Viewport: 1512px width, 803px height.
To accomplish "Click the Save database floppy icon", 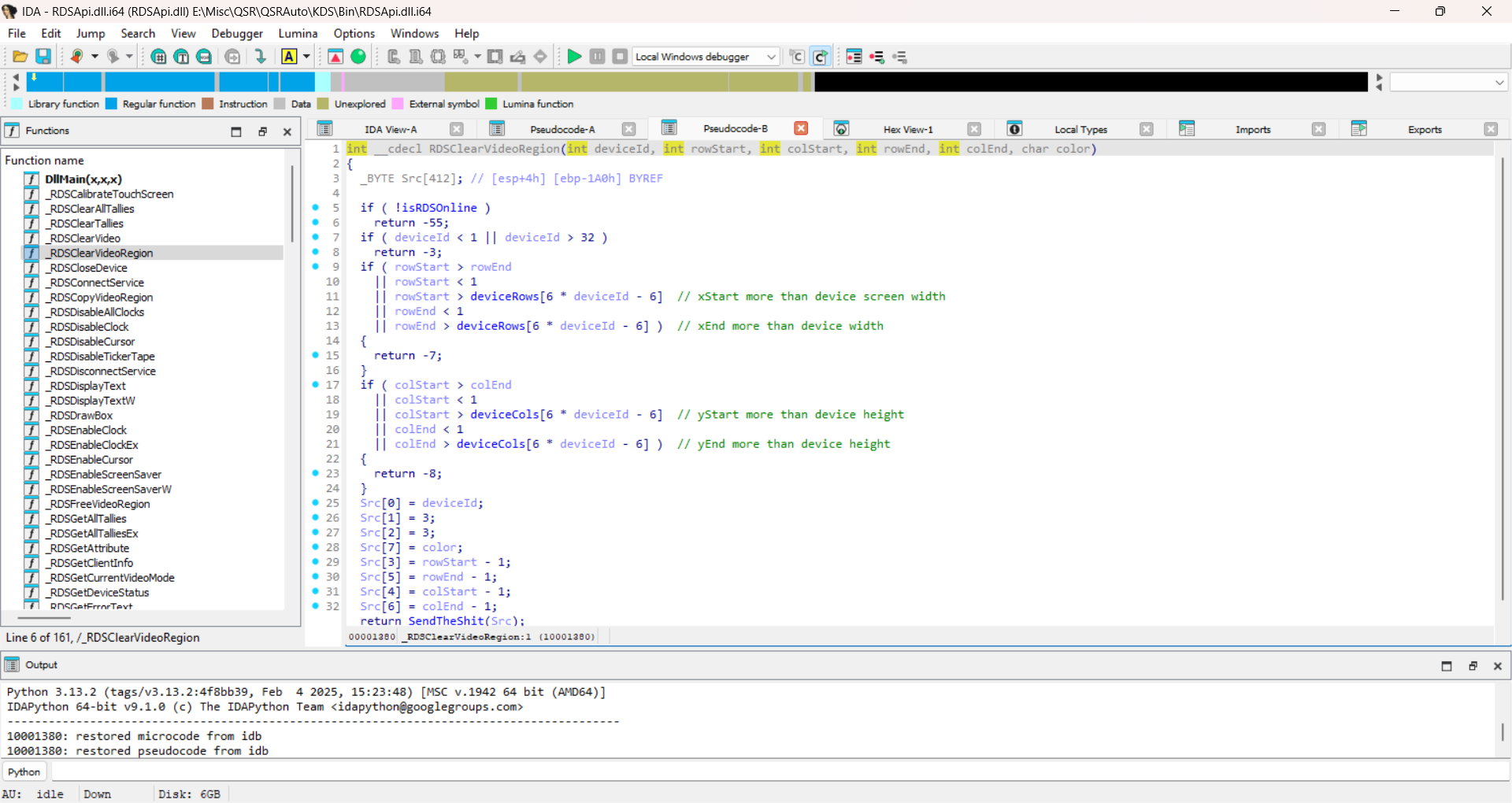I will click(x=43, y=57).
